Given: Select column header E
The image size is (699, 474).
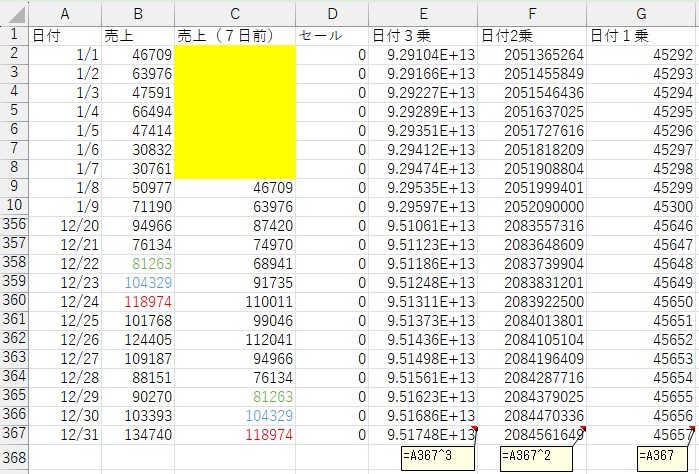Looking at the screenshot, I should [x=423, y=12].
